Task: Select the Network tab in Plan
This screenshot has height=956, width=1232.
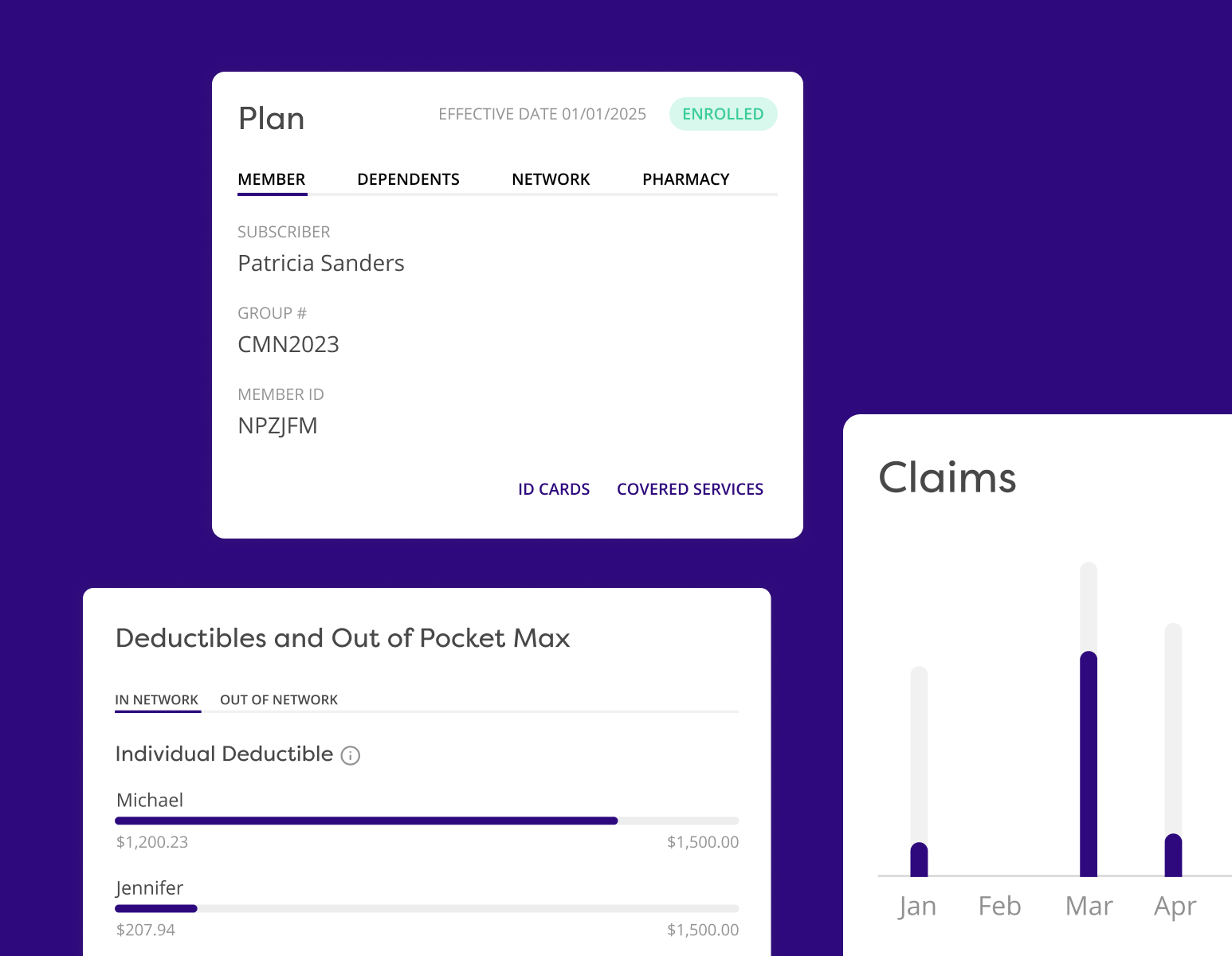Action: [551, 179]
